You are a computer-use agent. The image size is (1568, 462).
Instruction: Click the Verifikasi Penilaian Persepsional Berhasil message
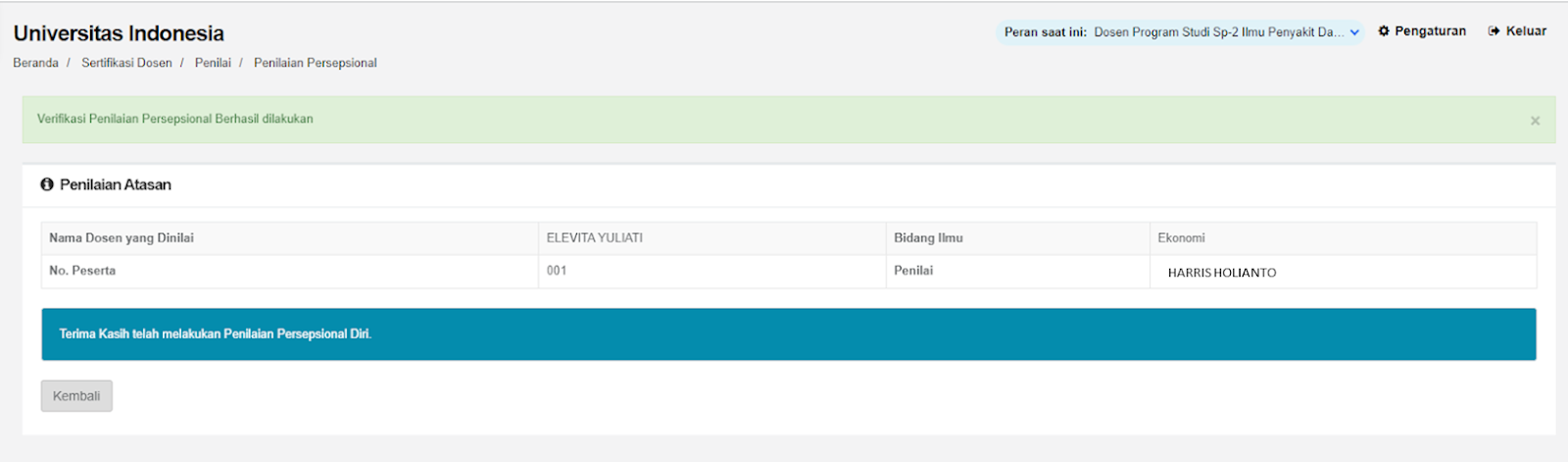tap(175, 119)
